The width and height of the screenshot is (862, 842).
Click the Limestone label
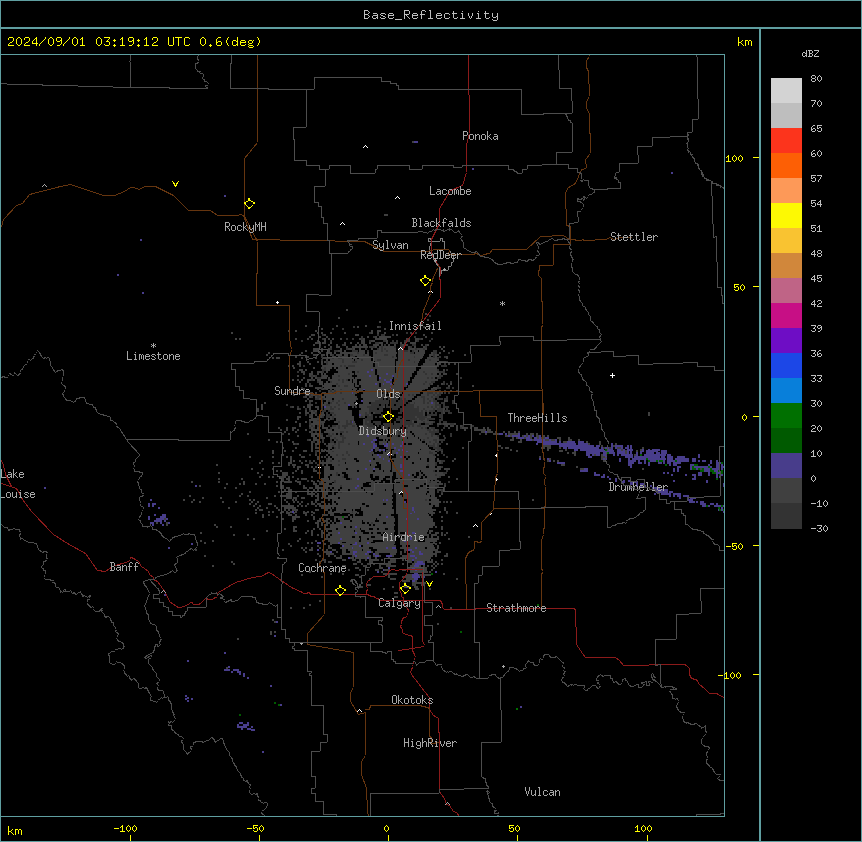(153, 356)
